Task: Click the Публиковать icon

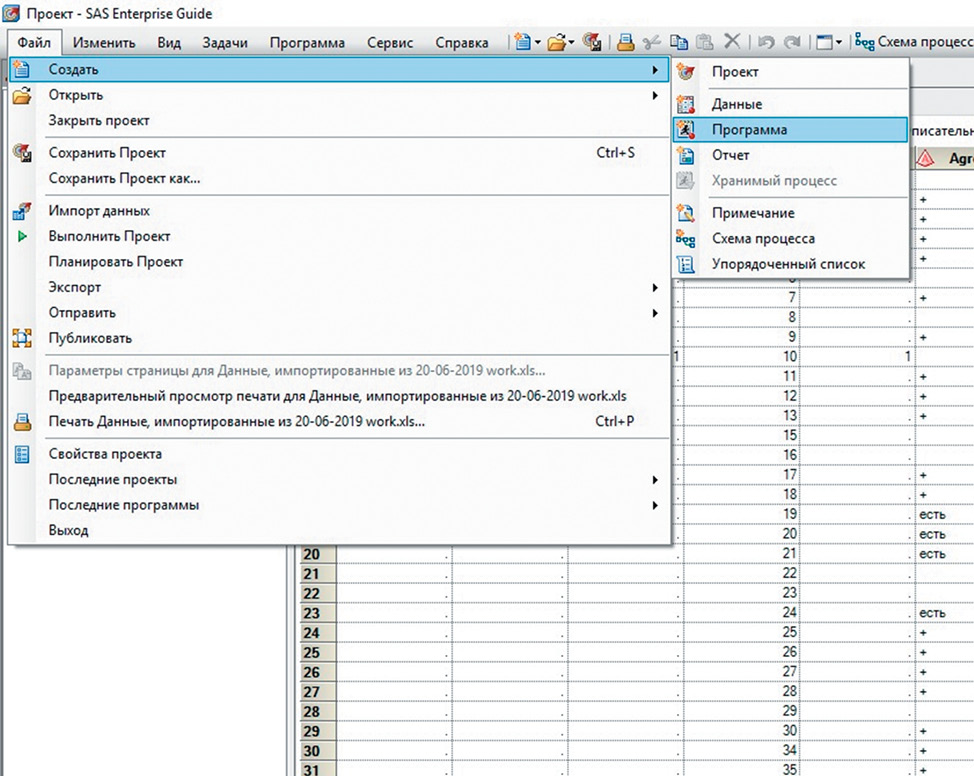Action: click(22, 338)
